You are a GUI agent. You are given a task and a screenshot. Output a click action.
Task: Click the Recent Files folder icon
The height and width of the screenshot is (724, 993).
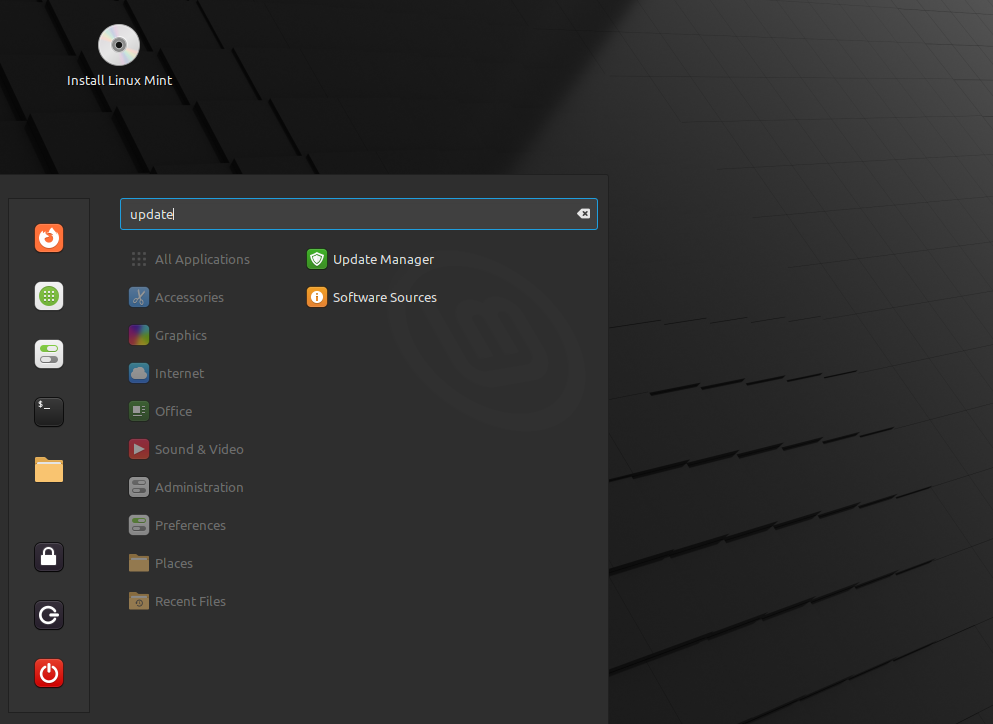click(139, 601)
